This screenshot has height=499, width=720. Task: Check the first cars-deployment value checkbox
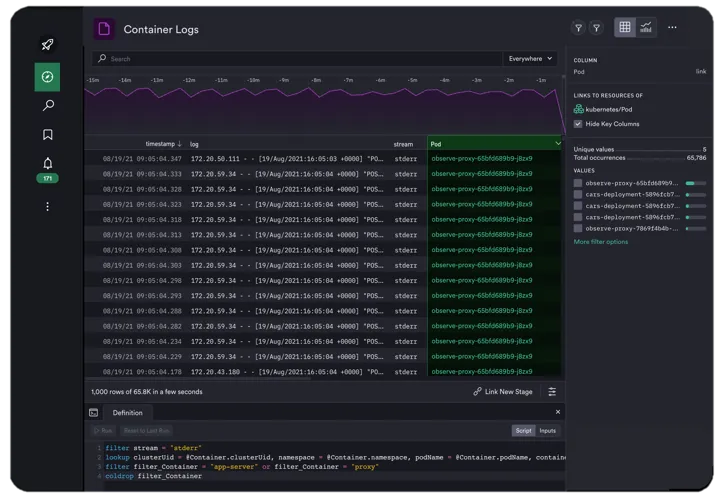(x=578, y=195)
